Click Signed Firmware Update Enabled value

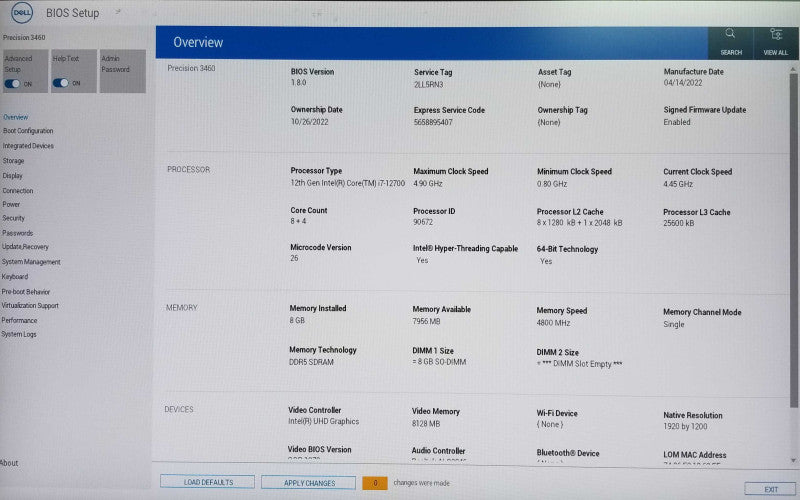pos(677,122)
